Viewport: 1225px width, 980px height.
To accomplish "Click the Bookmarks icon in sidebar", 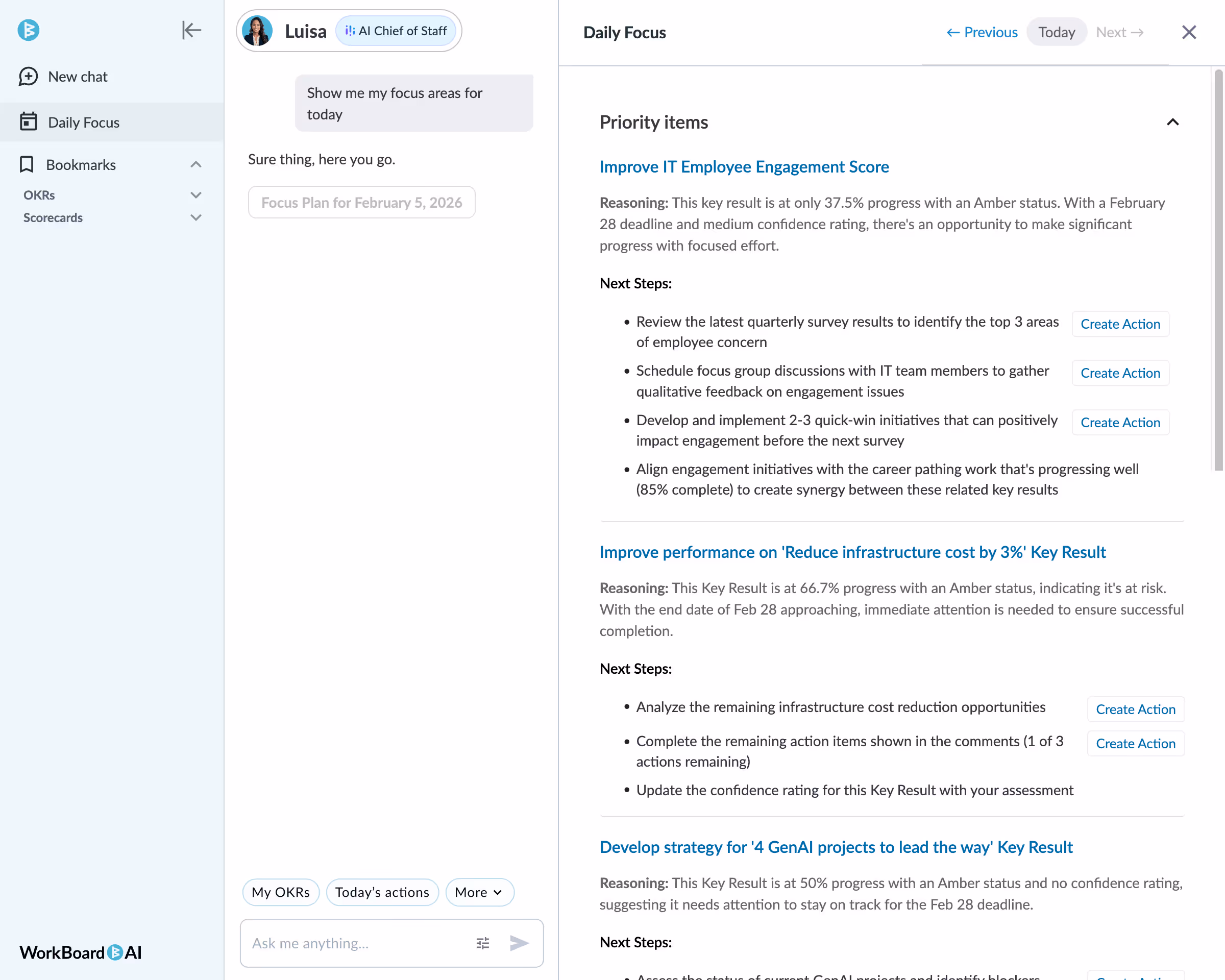I will click(27, 165).
